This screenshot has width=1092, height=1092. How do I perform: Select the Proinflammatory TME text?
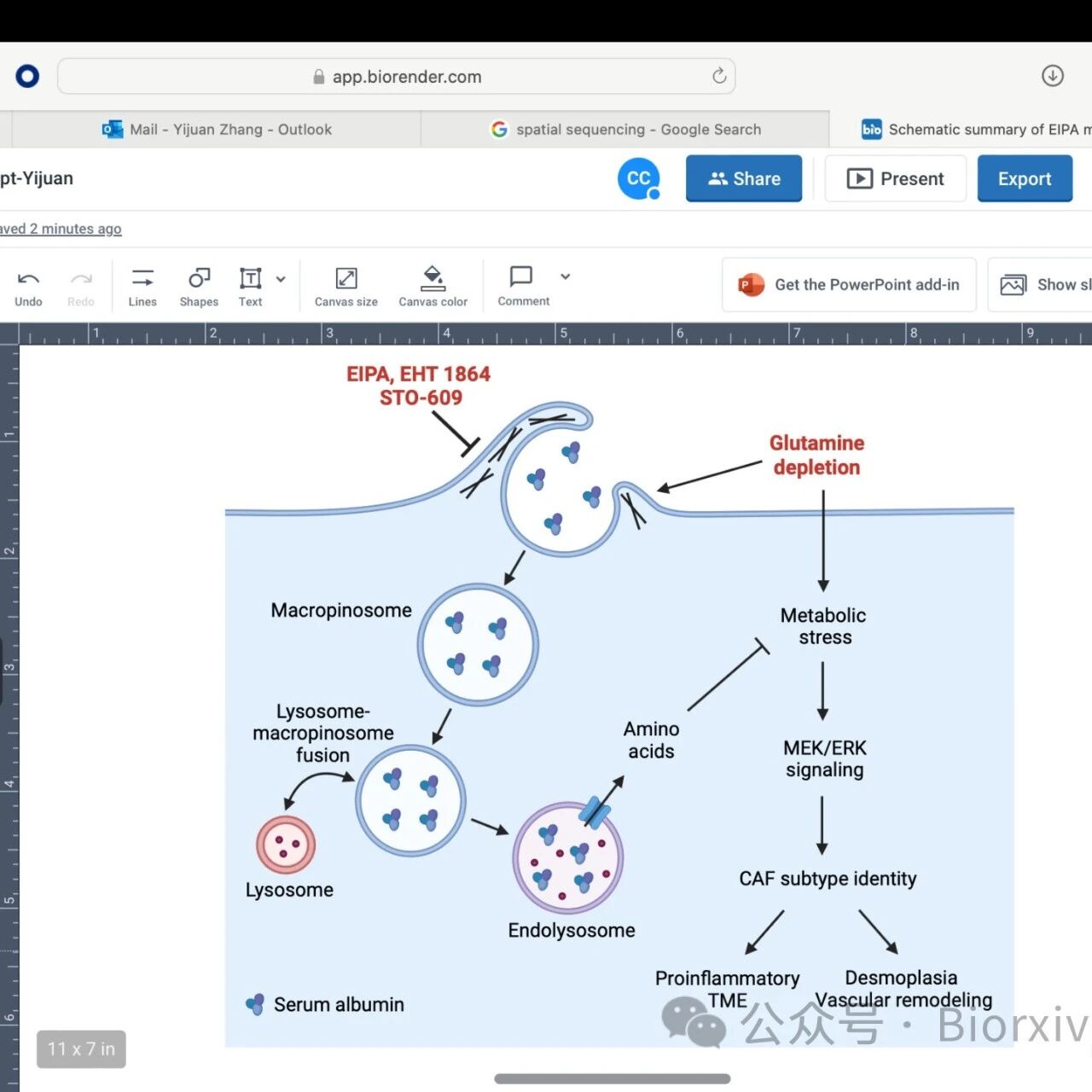[728, 989]
